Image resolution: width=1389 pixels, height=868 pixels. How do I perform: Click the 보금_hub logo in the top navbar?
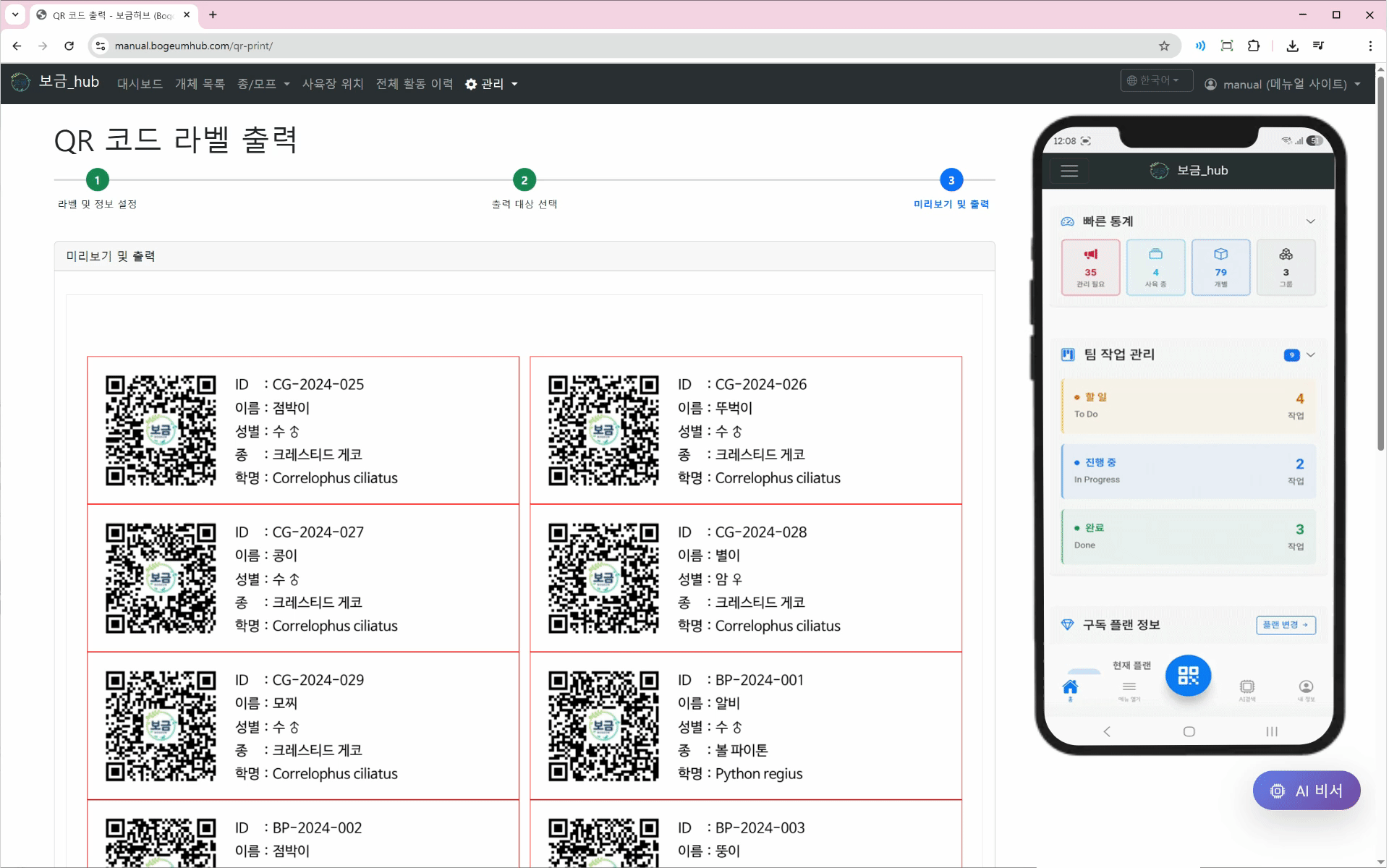click(56, 82)
